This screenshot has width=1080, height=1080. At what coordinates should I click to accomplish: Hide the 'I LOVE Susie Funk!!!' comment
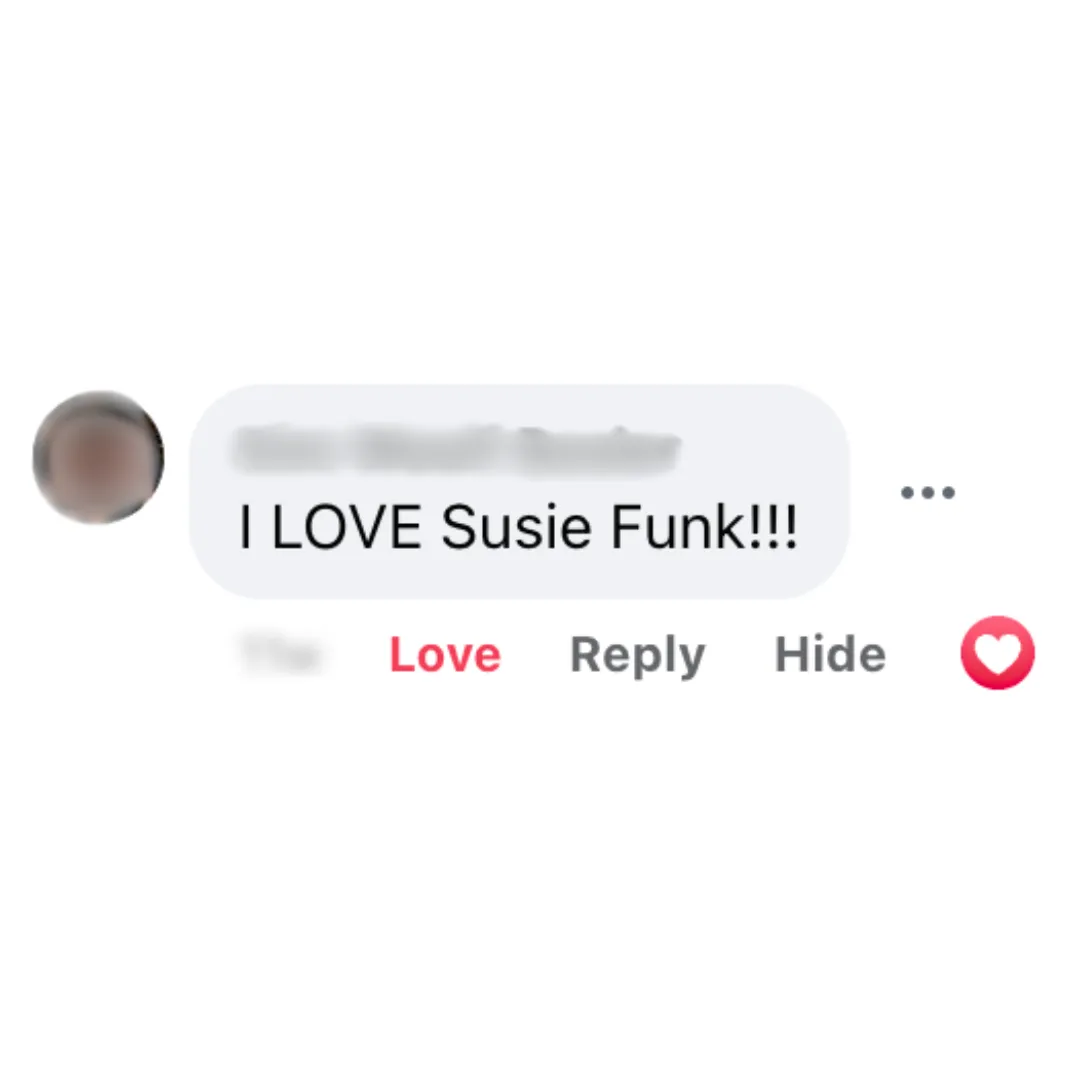pos(830,654)
